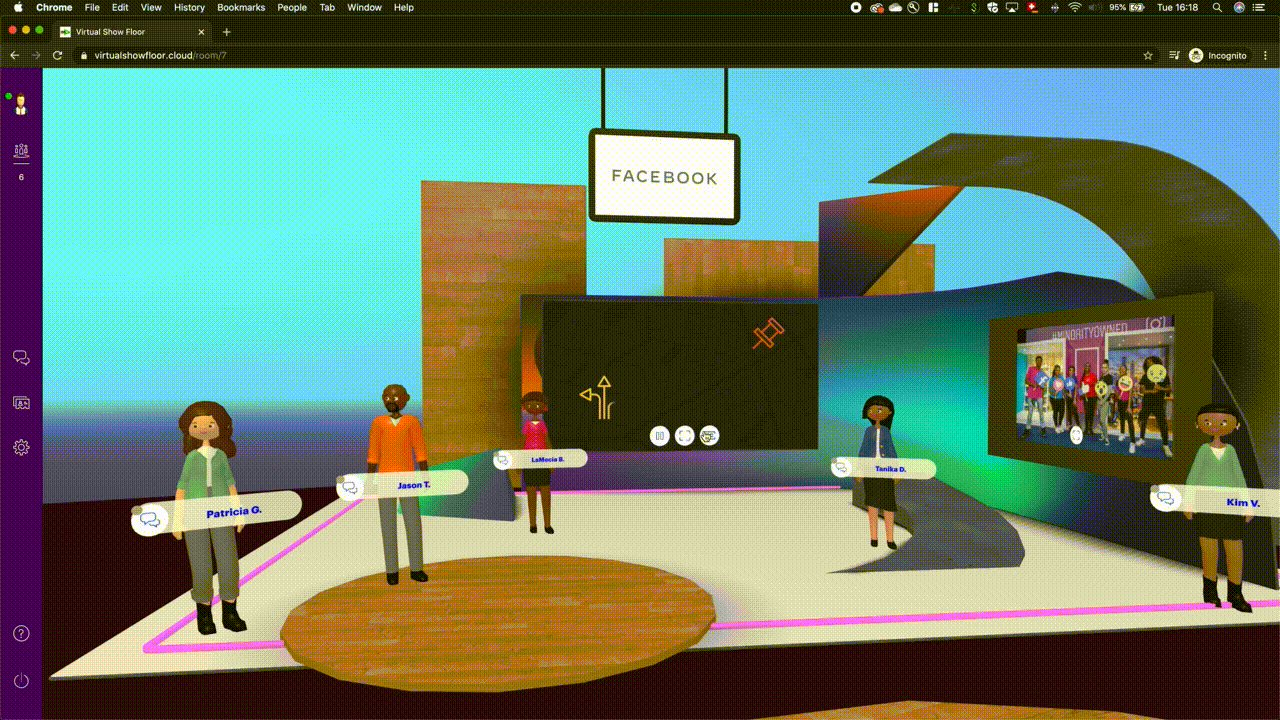
Task: Go back to the previous page
Action: click(x=14, y=55)
